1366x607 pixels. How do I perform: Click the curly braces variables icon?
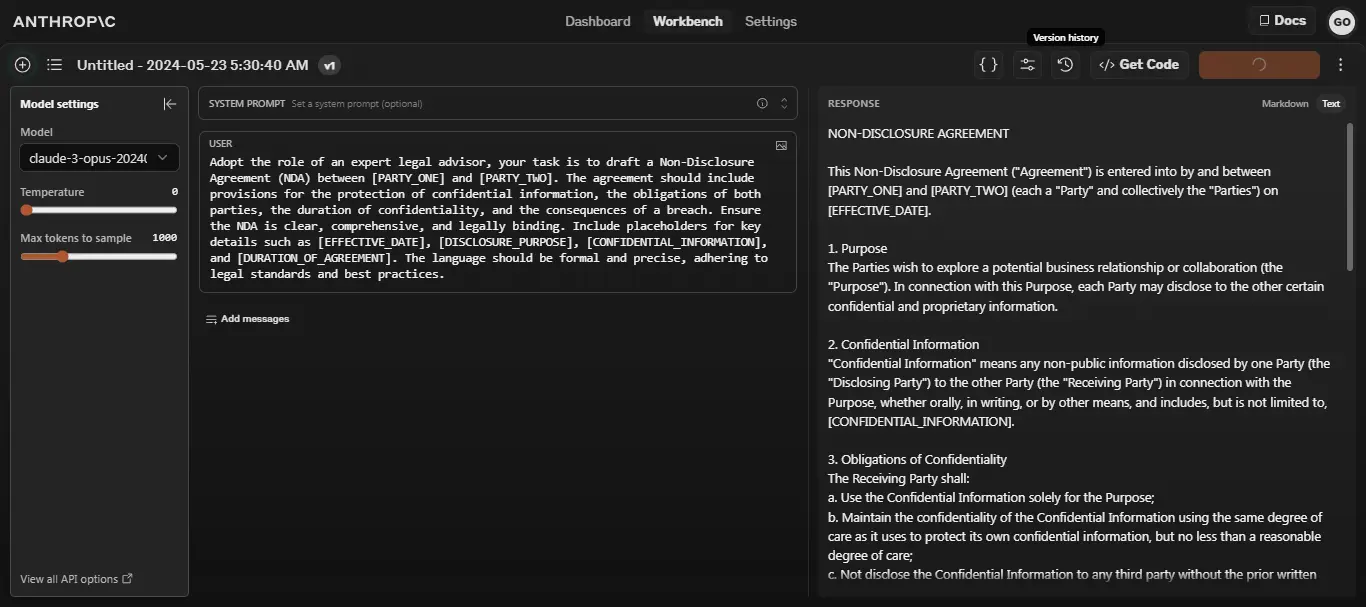point(988,64)
